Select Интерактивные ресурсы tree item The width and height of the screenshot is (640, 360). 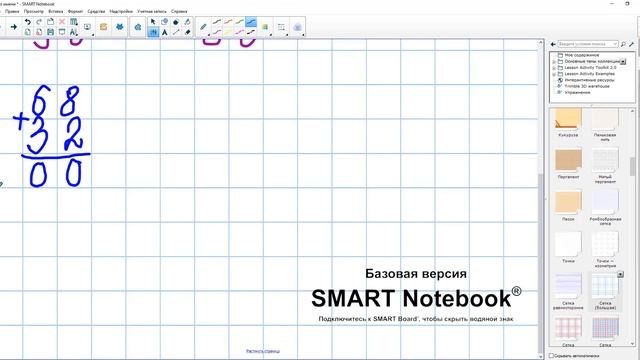[589, 80]
